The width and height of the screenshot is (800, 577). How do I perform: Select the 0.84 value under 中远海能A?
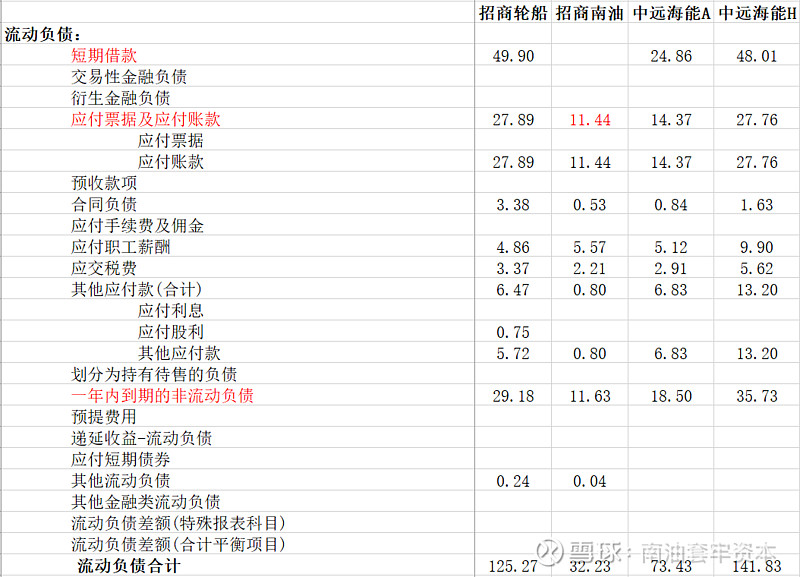click(671, 205)
